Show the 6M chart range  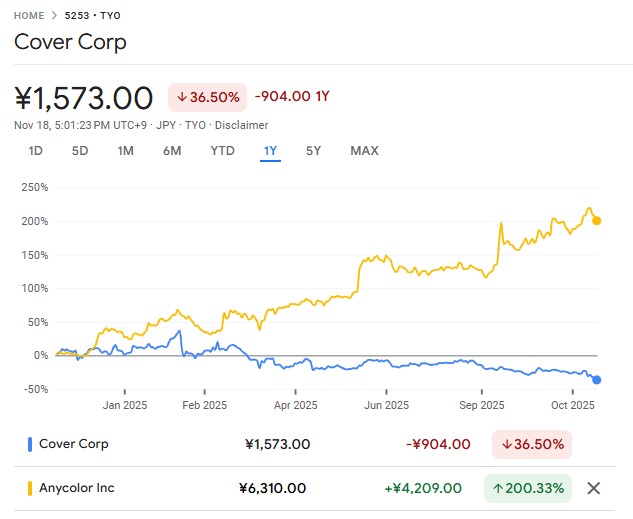[172, 151]
